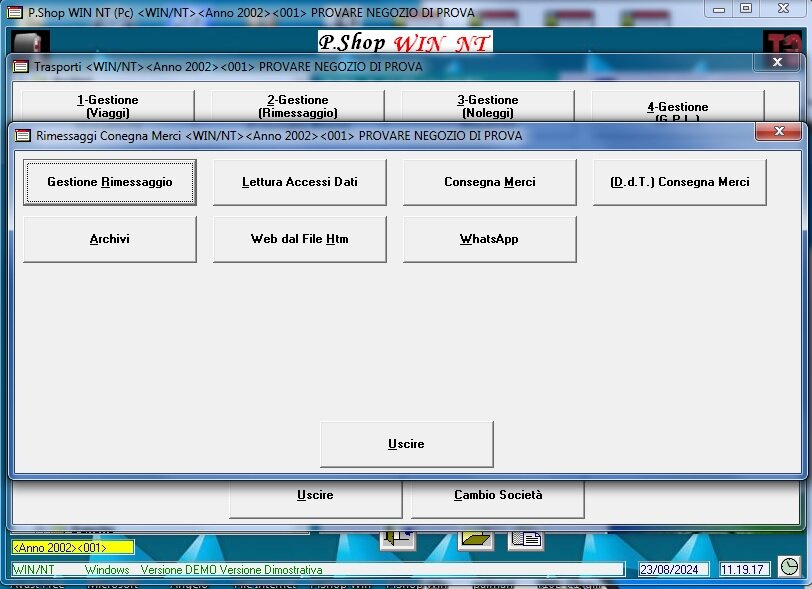The width and height of the screenshot is (812, 589).
Task: Click the document pages icon near bottom
Action: coord(526,539)
